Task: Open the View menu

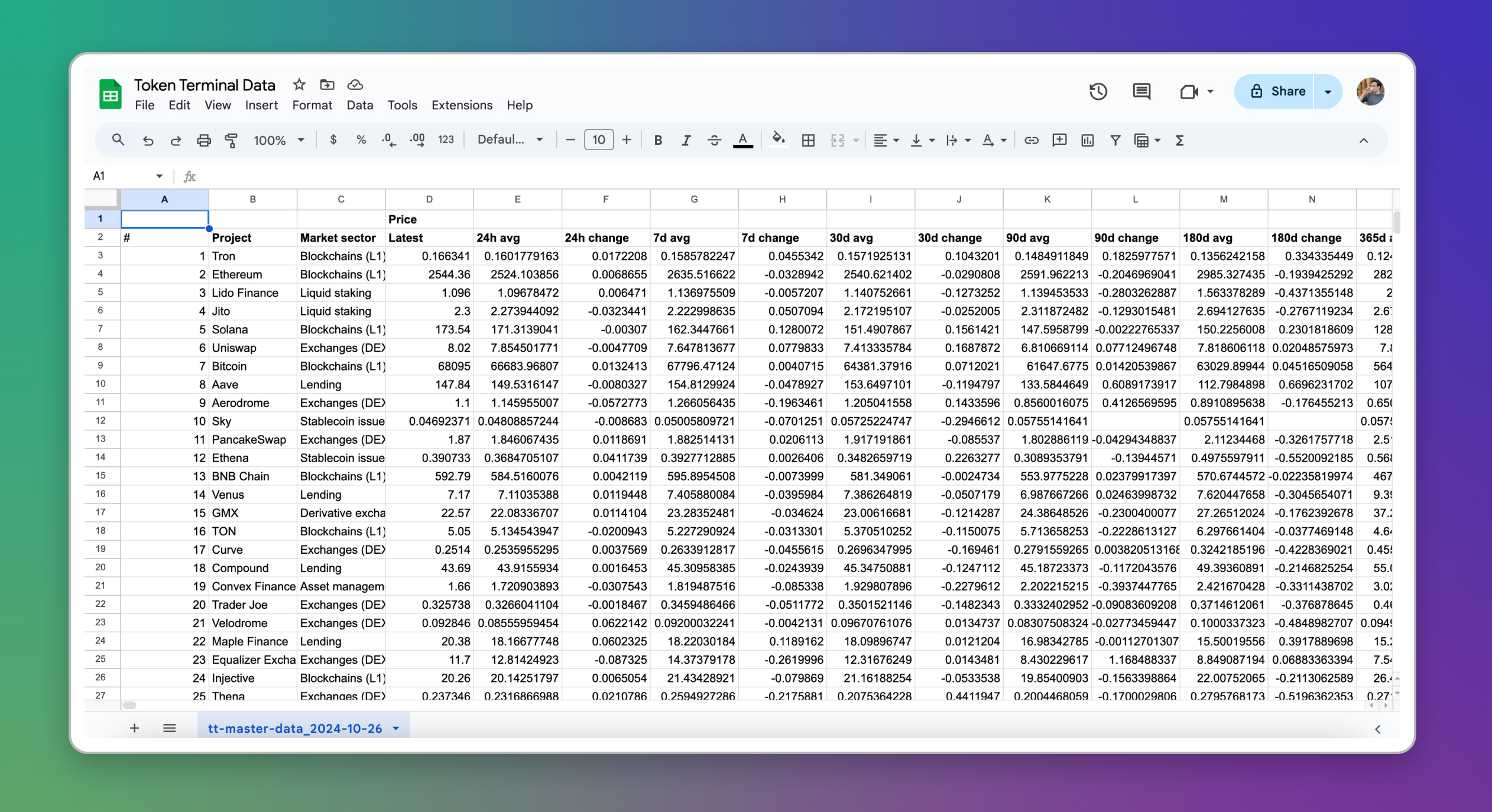Action: coord(218,105)
